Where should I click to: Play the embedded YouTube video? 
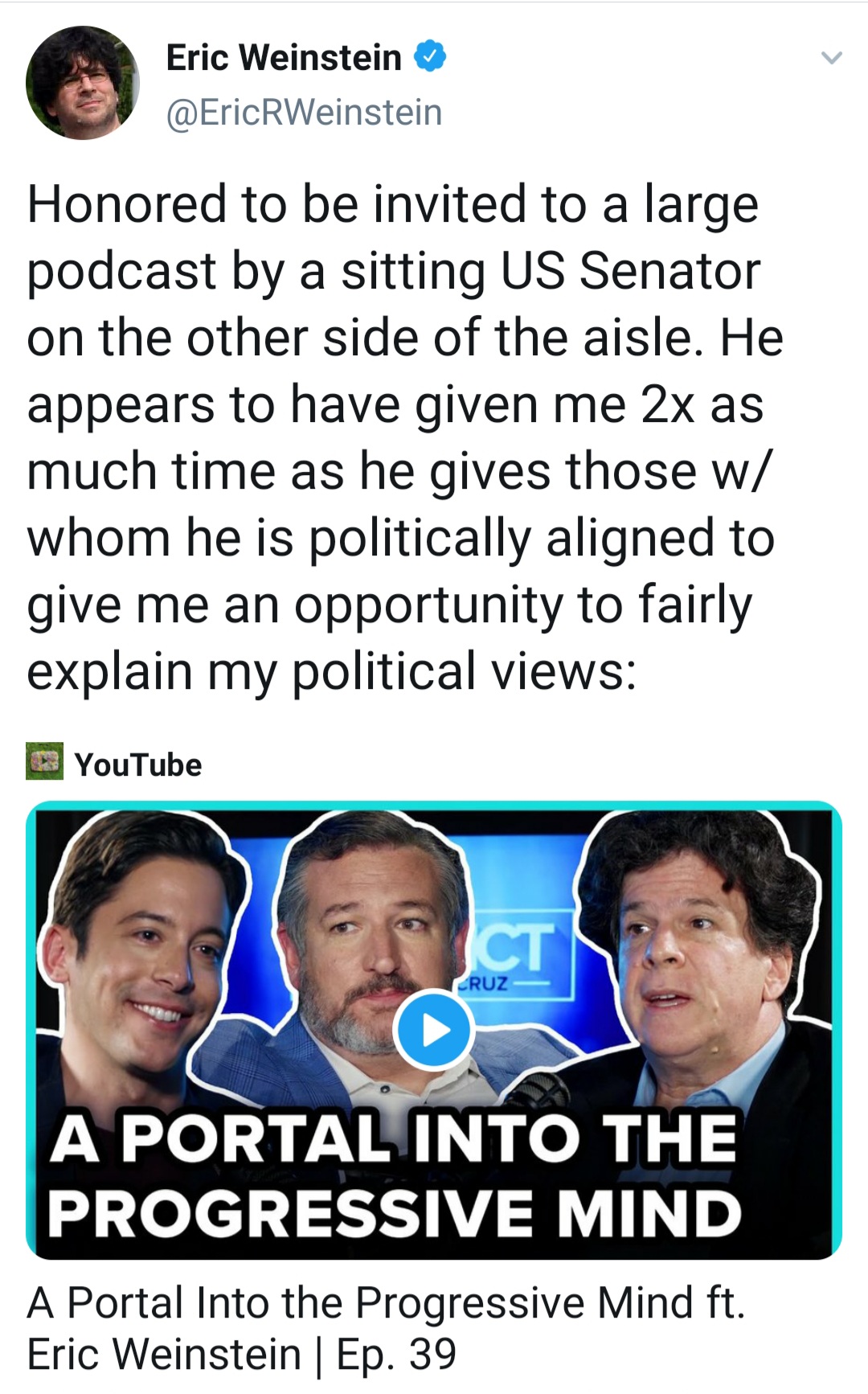point(434,1030)
